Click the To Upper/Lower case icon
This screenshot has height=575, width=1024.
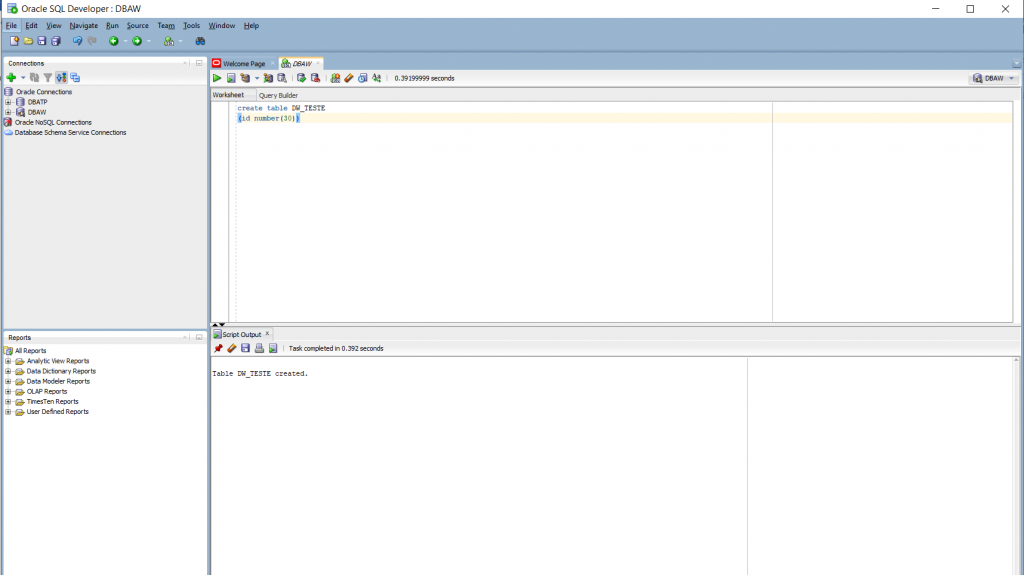click(377, 78)
